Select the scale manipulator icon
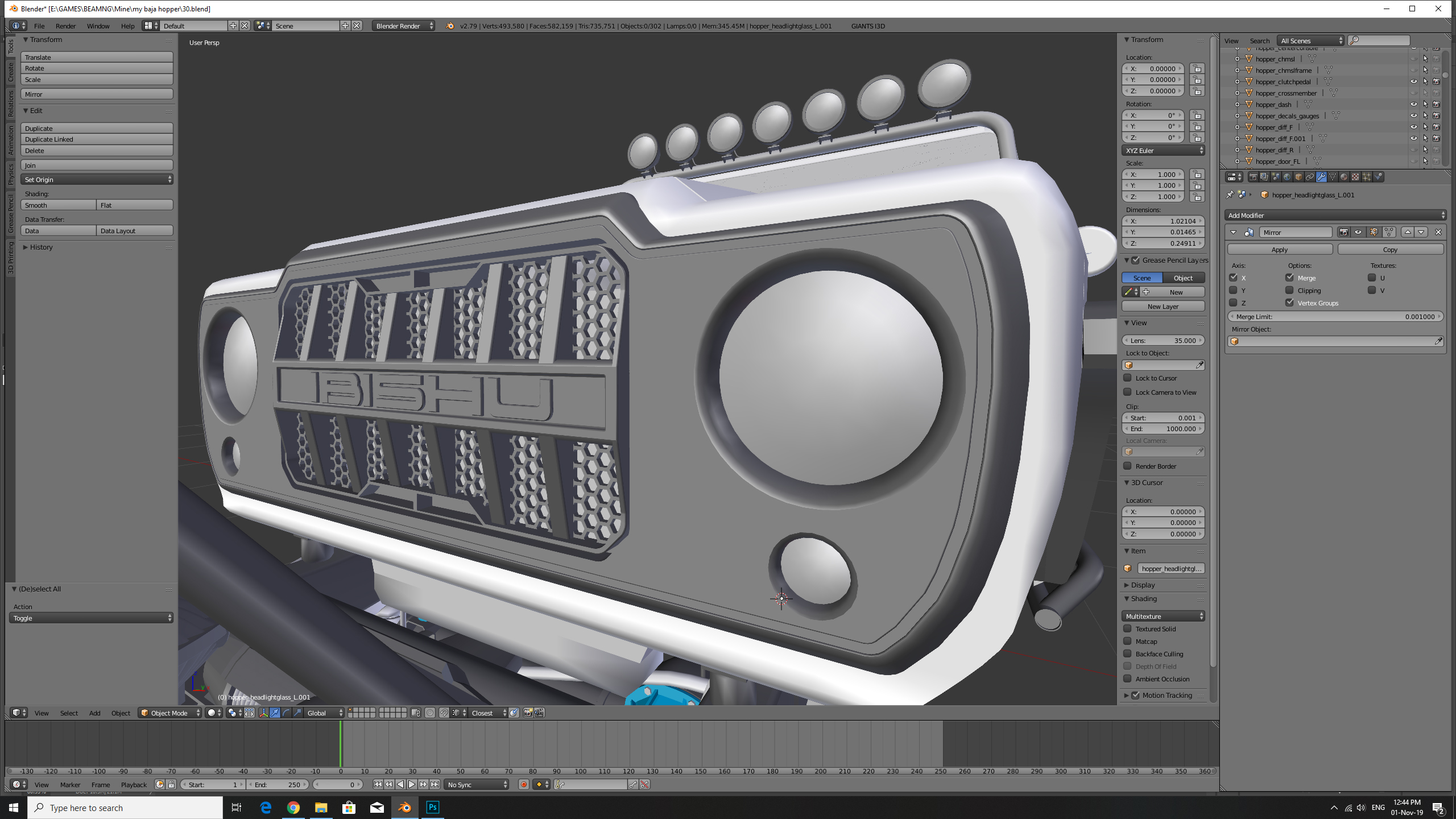This screenshot has width=1456, height=819. 297,713
